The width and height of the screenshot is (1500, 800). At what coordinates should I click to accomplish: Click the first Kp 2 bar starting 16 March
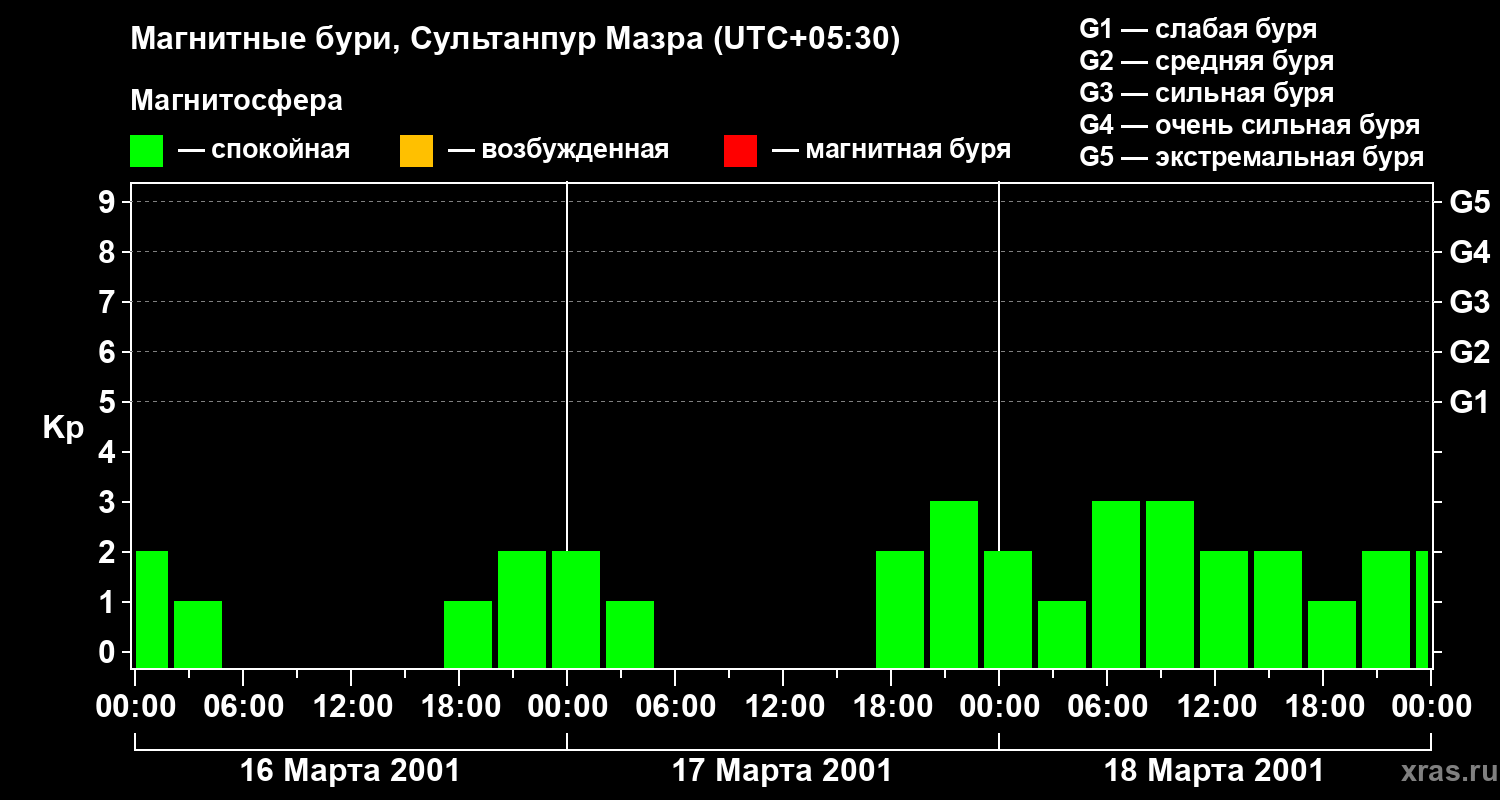pos(152,609)
